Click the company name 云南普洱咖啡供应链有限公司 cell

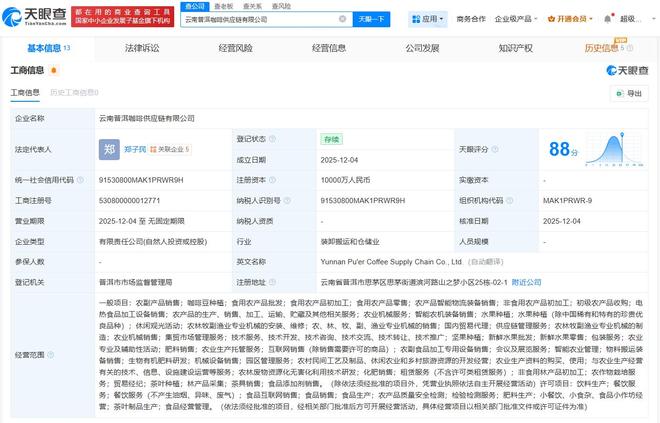(146, 119)
